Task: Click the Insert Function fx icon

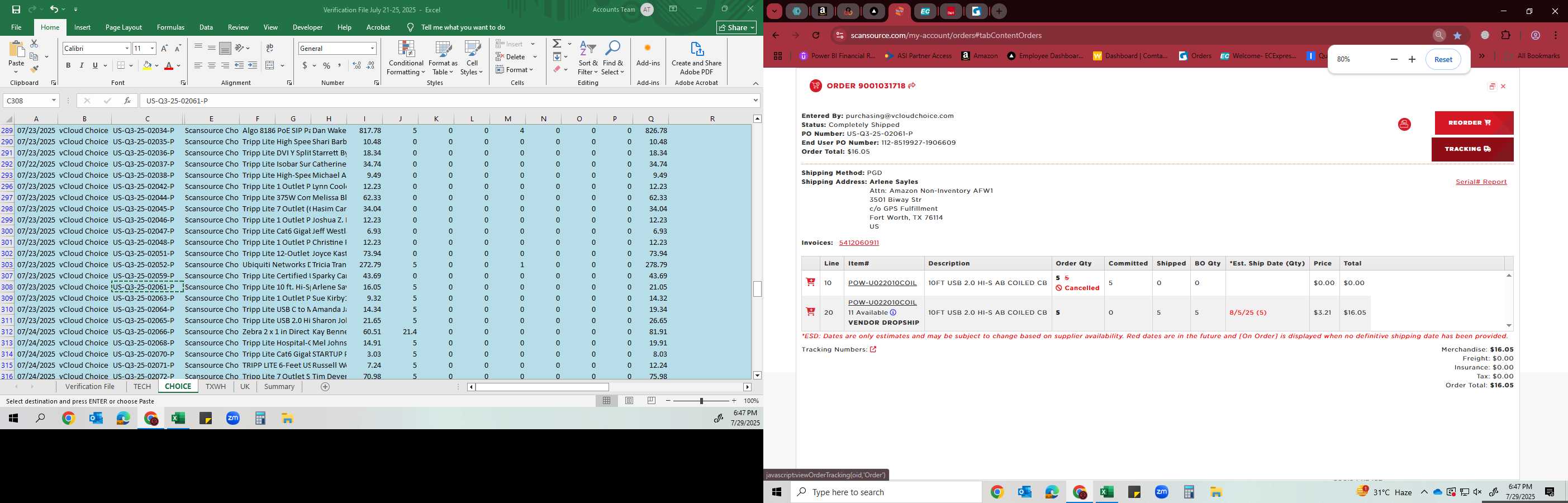Action: 127,101
